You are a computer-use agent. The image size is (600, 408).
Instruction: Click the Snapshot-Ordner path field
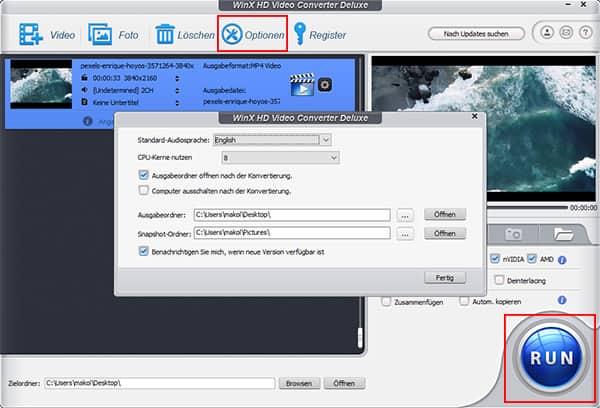tap(292, 233)
